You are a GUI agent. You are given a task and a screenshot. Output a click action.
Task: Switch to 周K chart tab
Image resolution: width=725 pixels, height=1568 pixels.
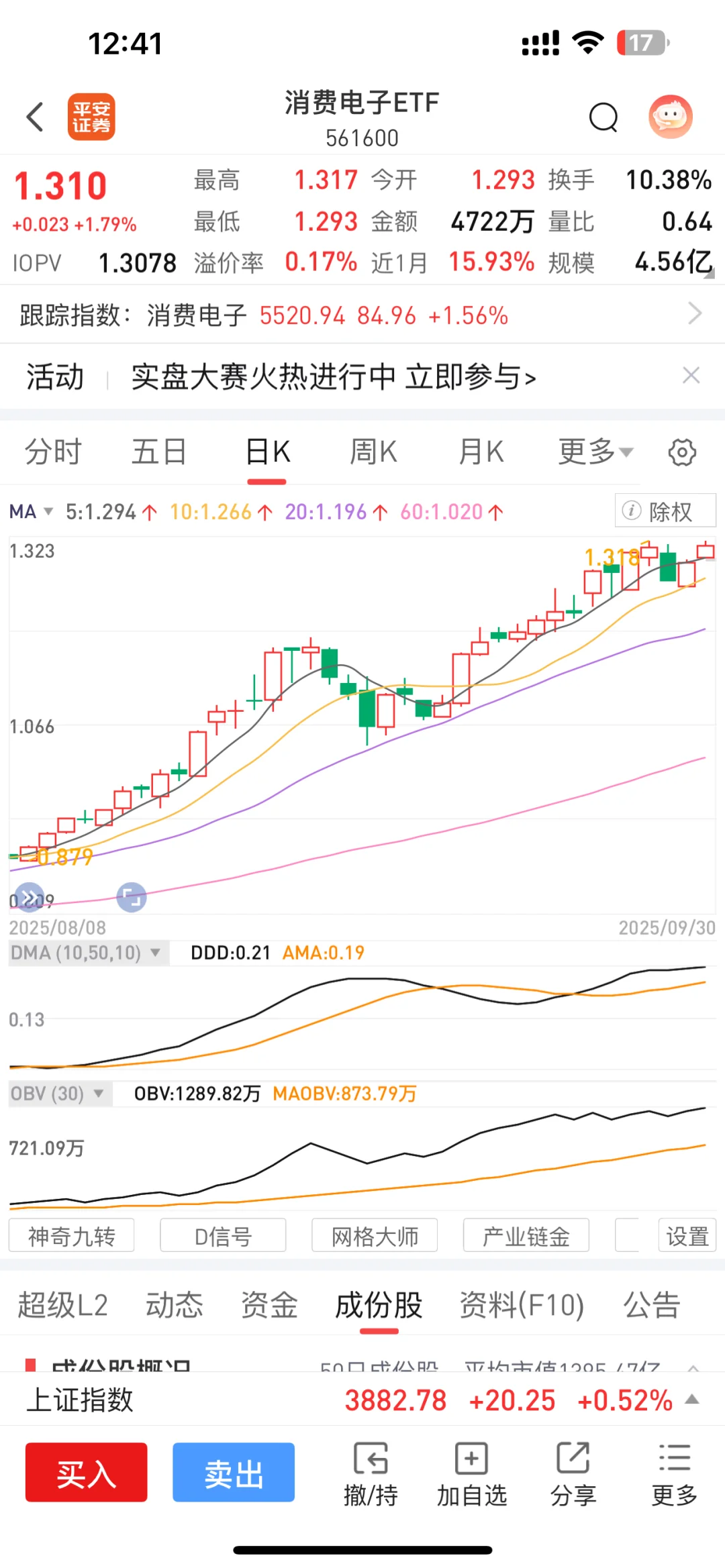[x=373, y=452]
